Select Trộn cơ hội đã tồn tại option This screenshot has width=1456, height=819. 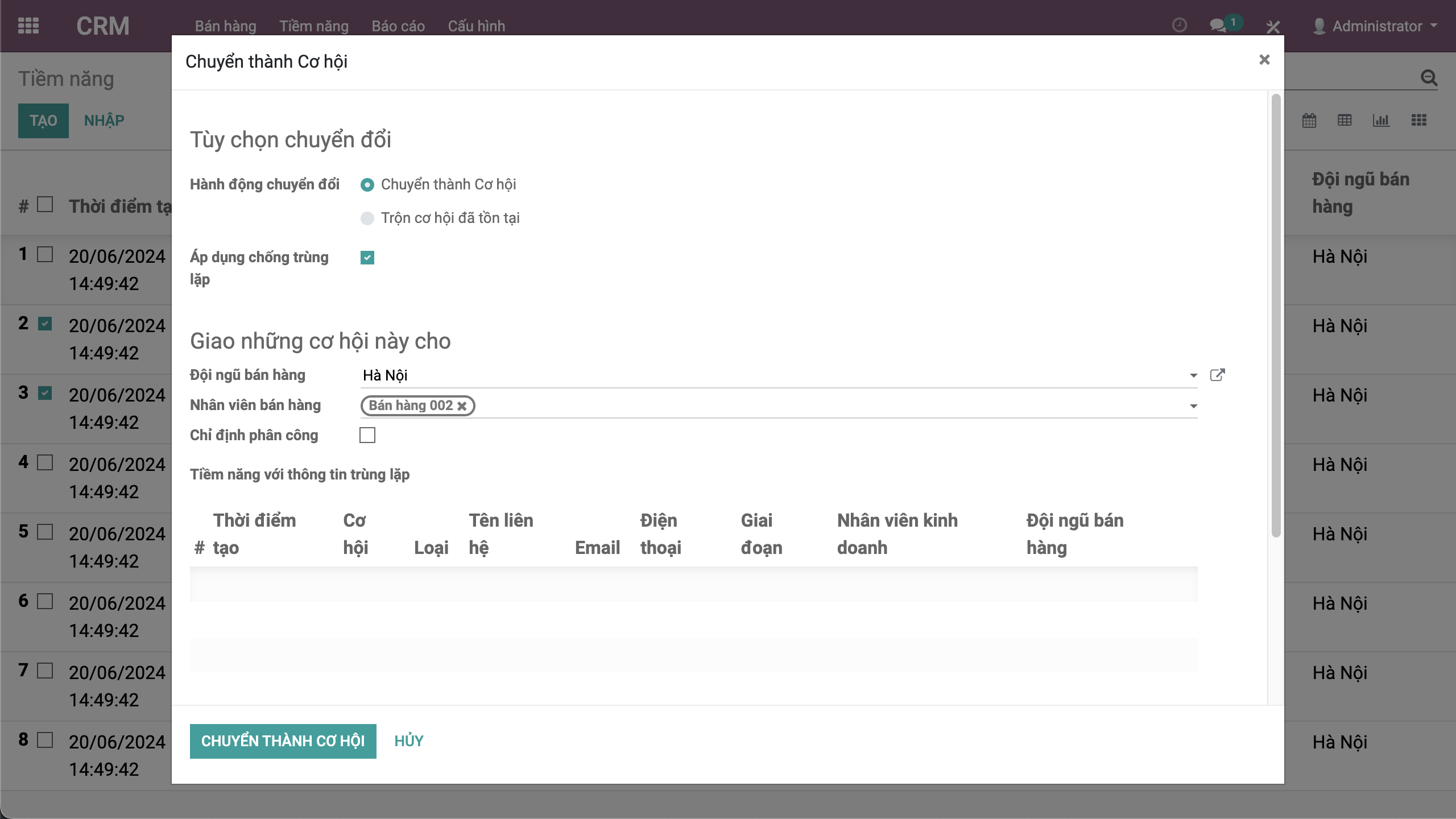tap(367, 218)
